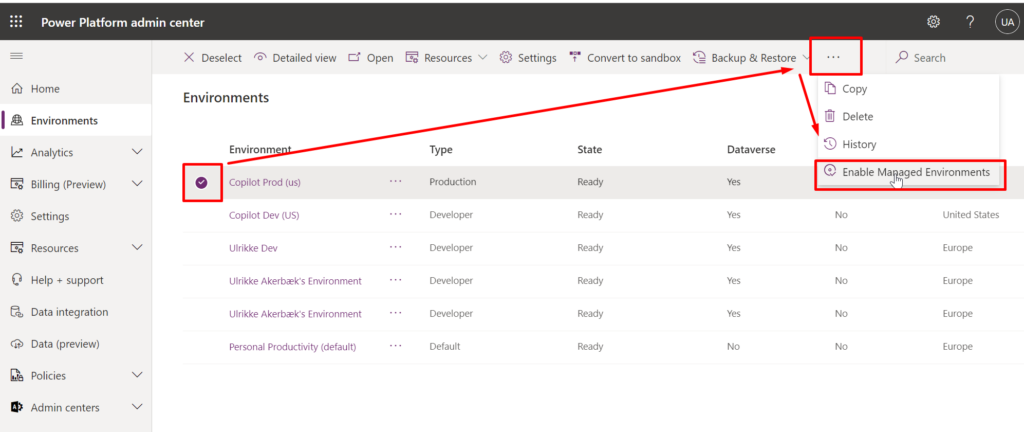Open the help question mark icon
The width and height of the screenshot is (1024, 432).
pyautogui.click(x=970, y=22)
